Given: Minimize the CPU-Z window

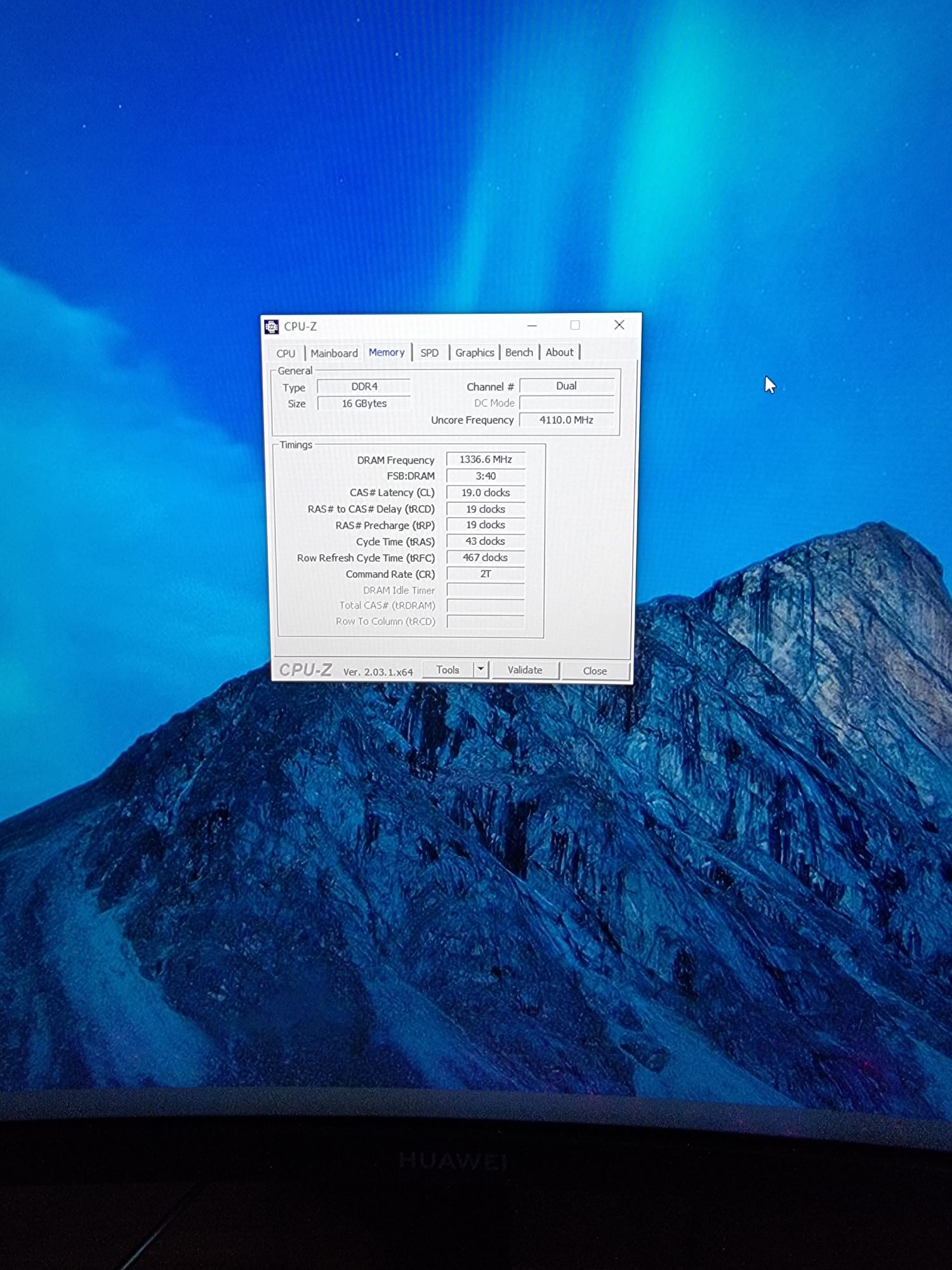Looking at the screenshot, I should 532,326.
